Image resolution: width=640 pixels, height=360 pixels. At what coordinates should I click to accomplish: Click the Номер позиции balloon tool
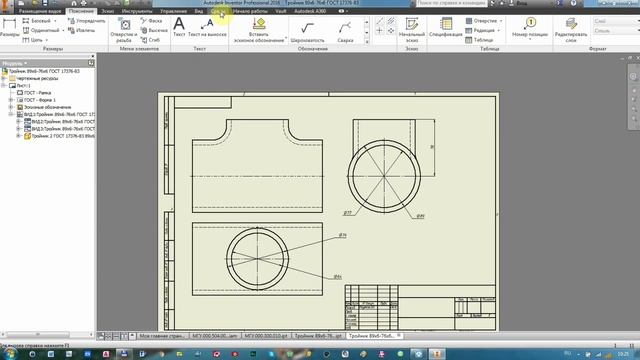point(530,28)
